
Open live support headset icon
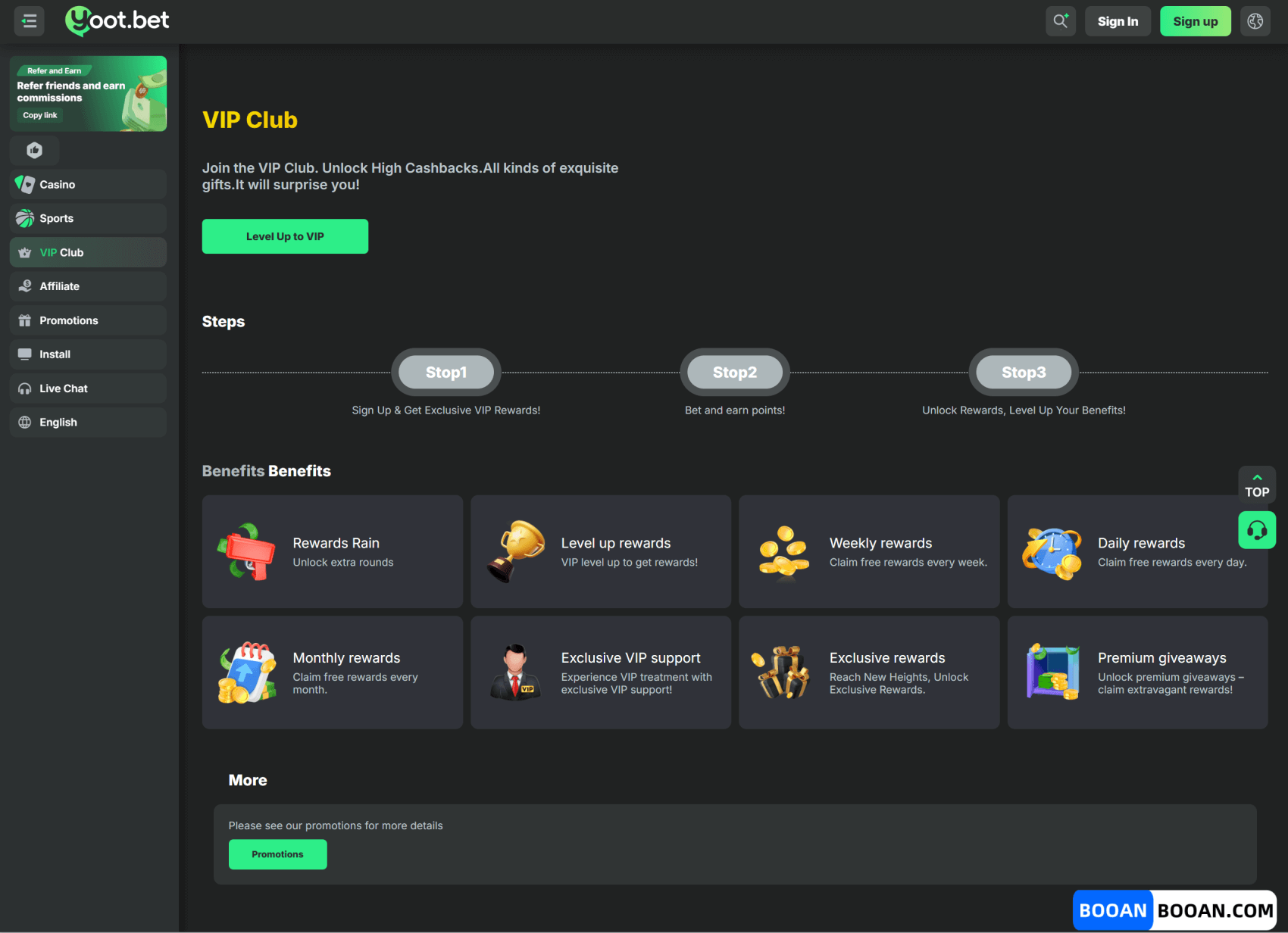pyautogui.click(x=1256, y=530)
